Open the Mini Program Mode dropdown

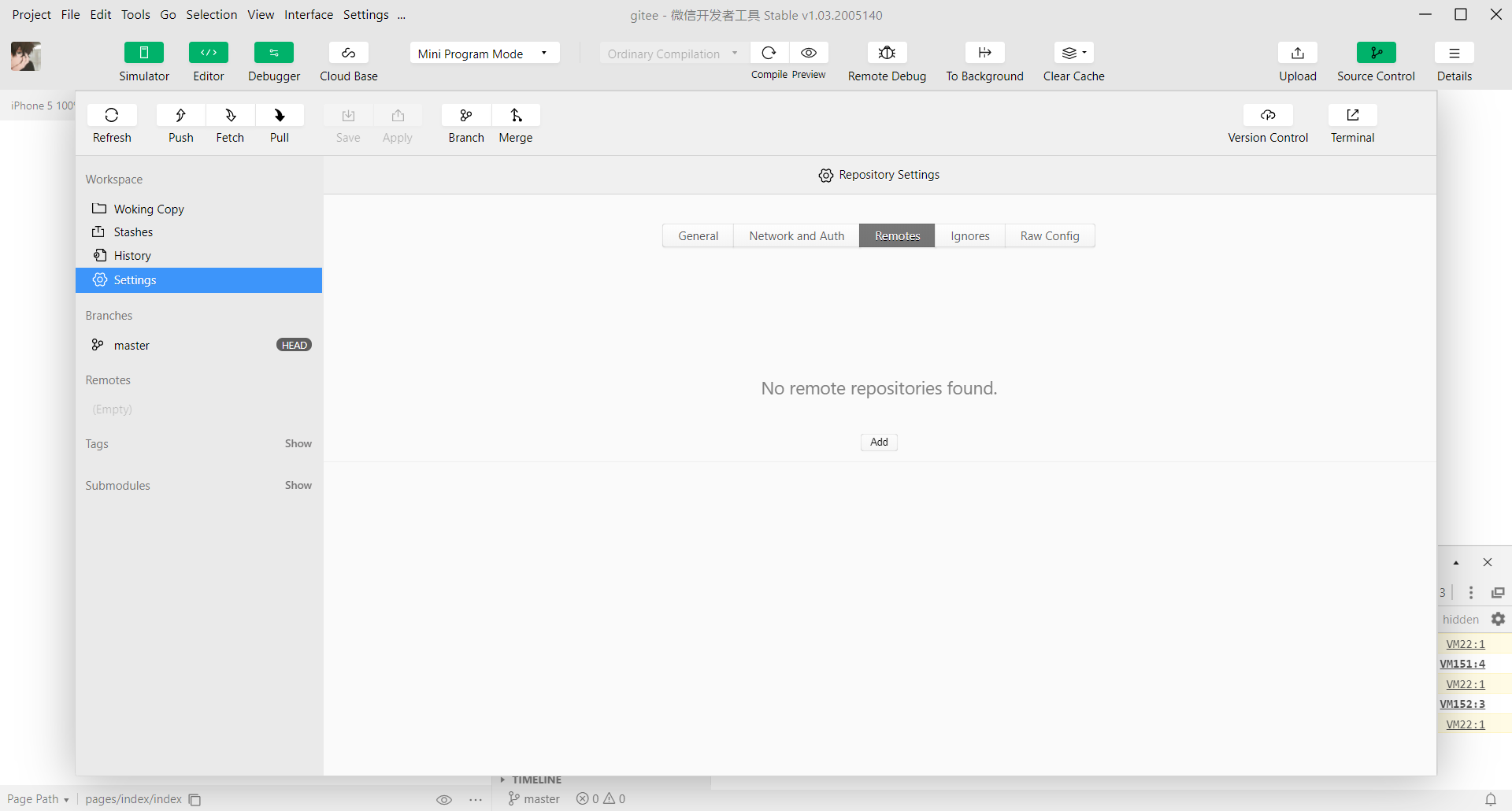[484, 54]
